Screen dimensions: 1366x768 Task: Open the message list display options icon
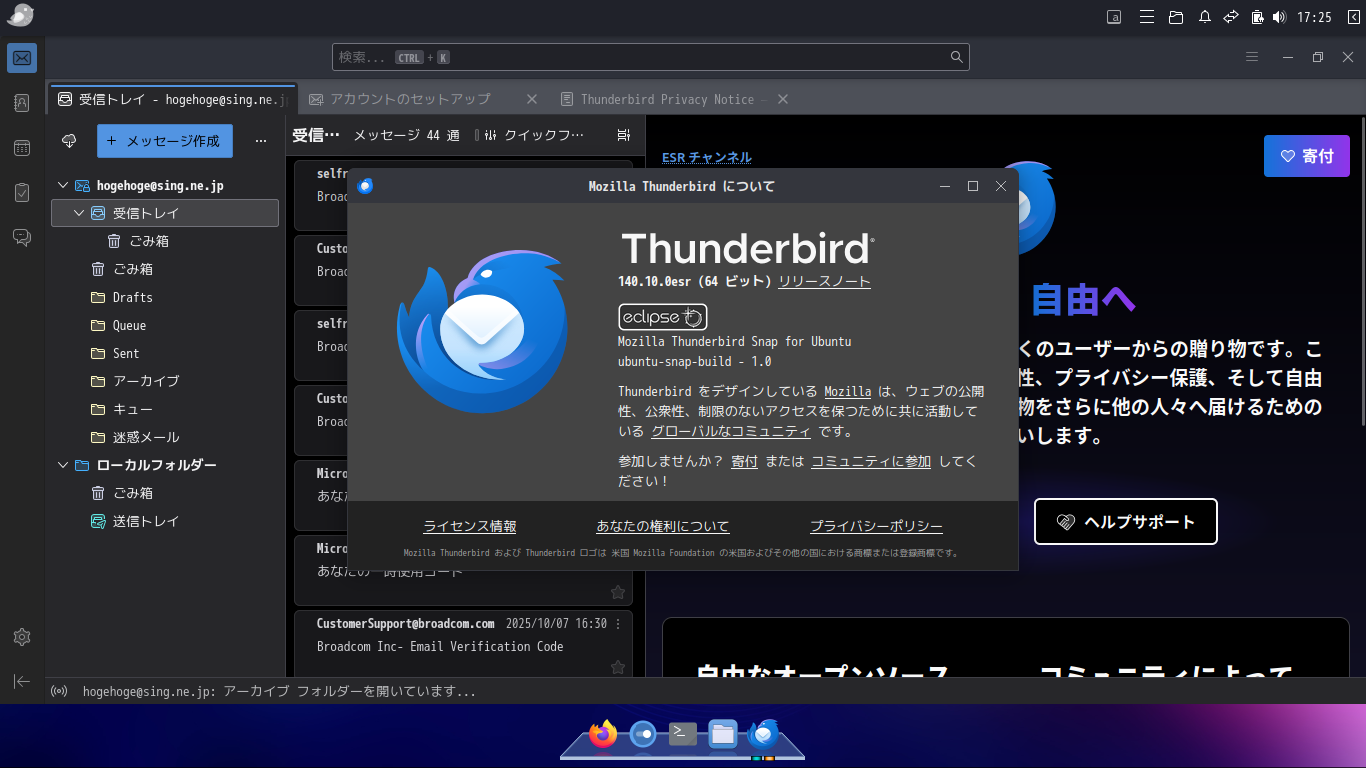click(x=623, y=135)
